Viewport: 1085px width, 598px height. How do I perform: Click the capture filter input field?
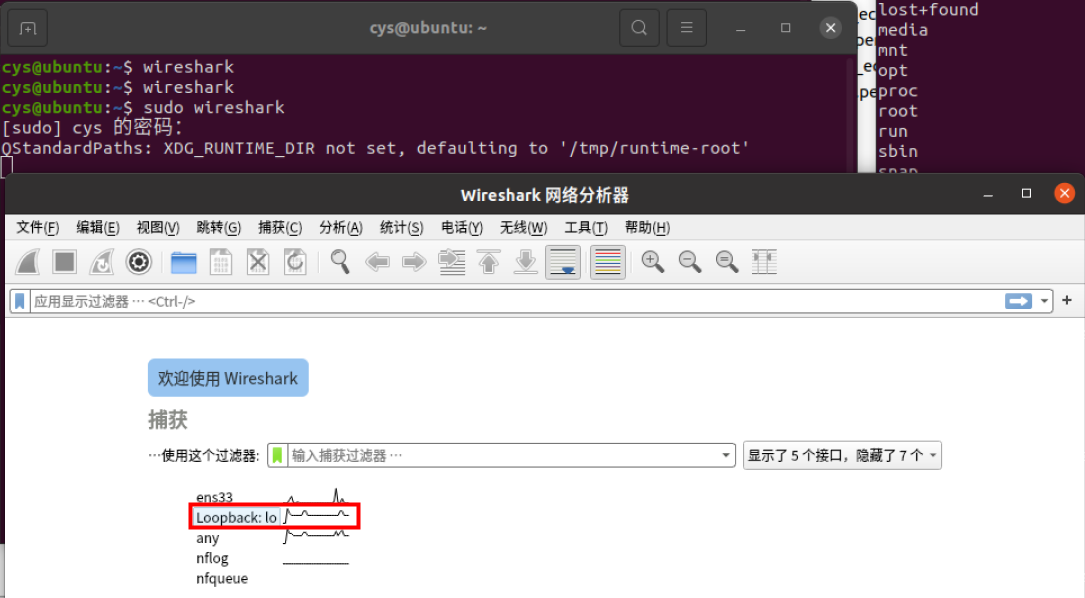[x=503, y=455]
